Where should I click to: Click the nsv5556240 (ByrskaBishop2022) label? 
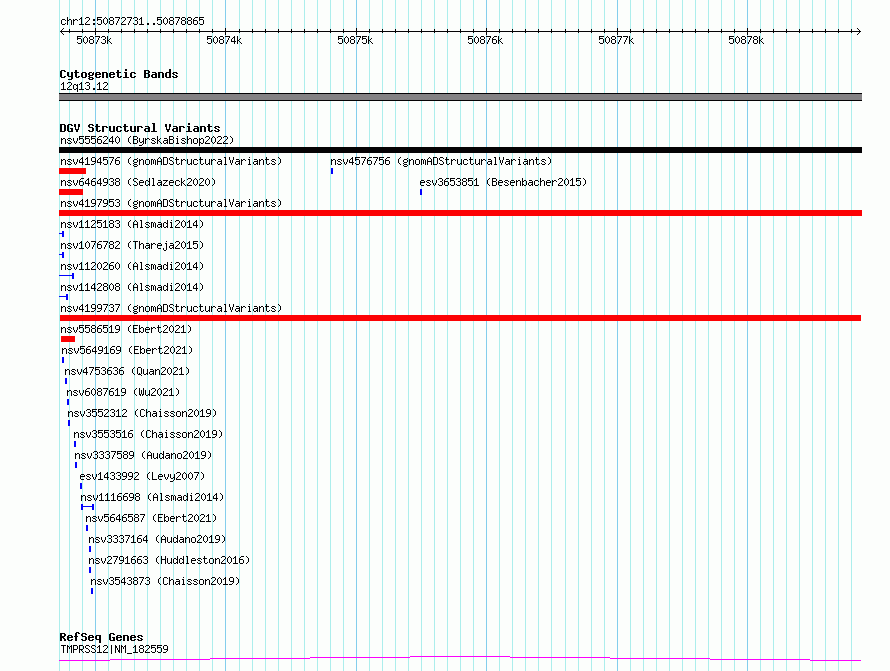[147, 140]
